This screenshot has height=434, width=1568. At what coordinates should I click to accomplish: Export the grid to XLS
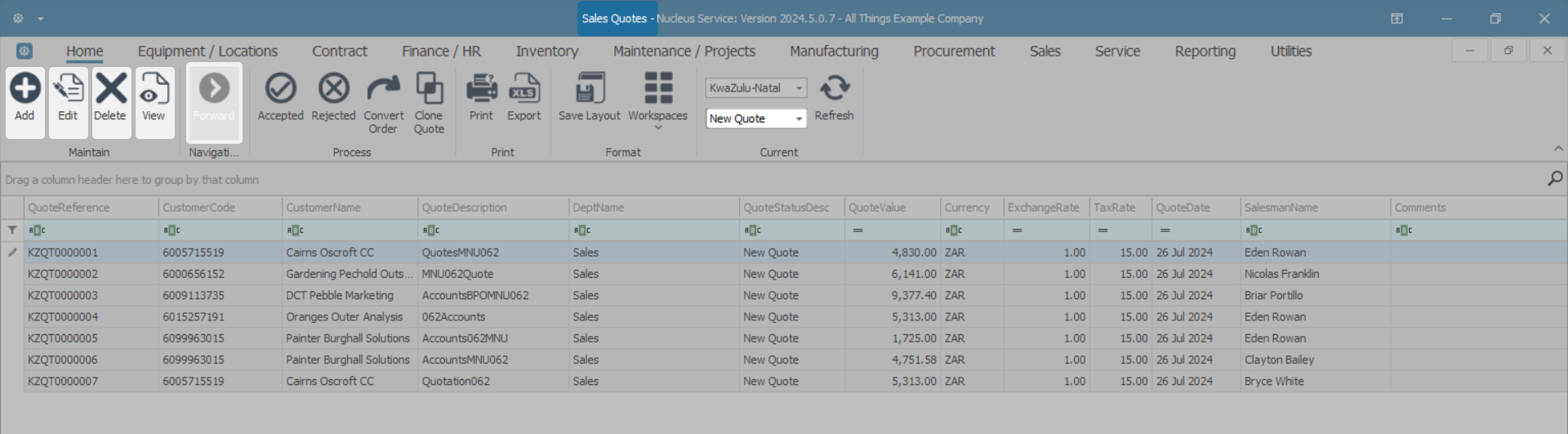point(523,89)
